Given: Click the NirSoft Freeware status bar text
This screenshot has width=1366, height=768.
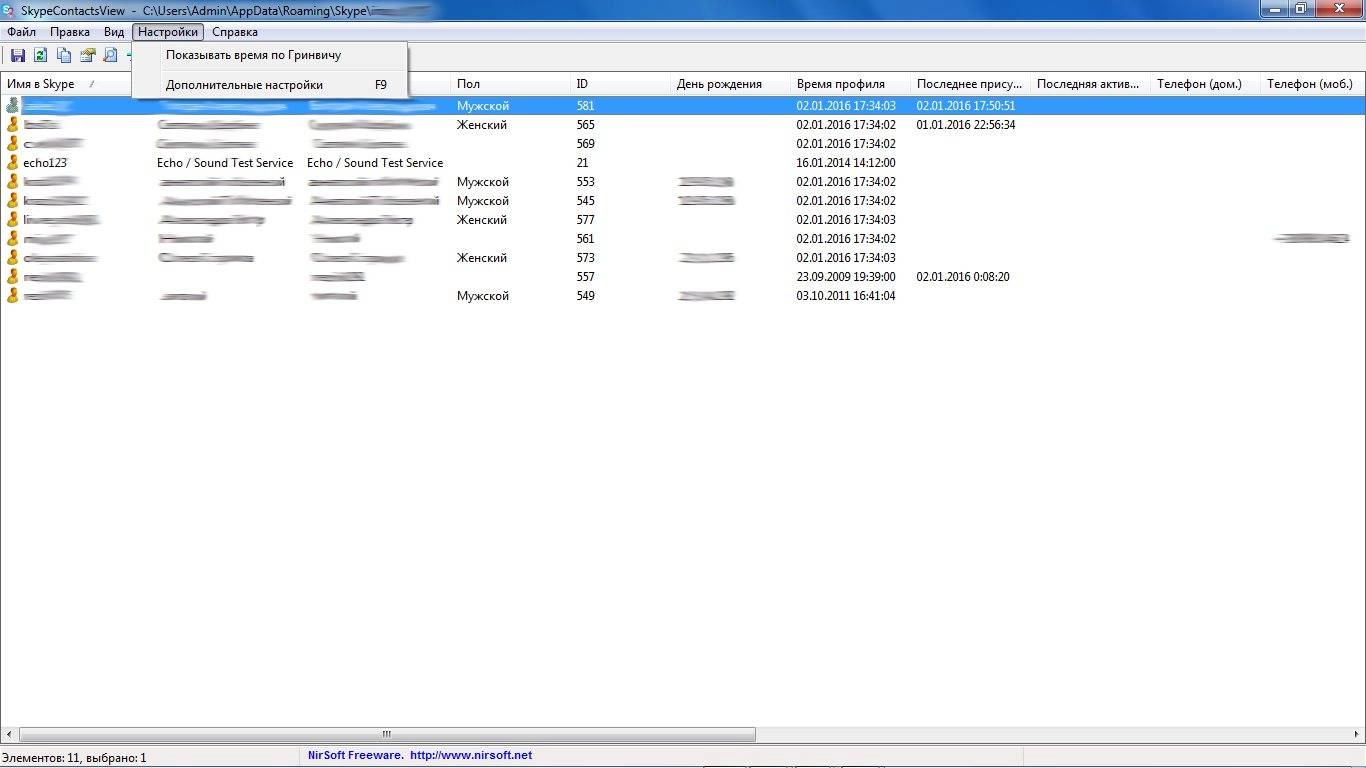Looking at the screenshot, I should pyautogui.click(x=356, y=755).
